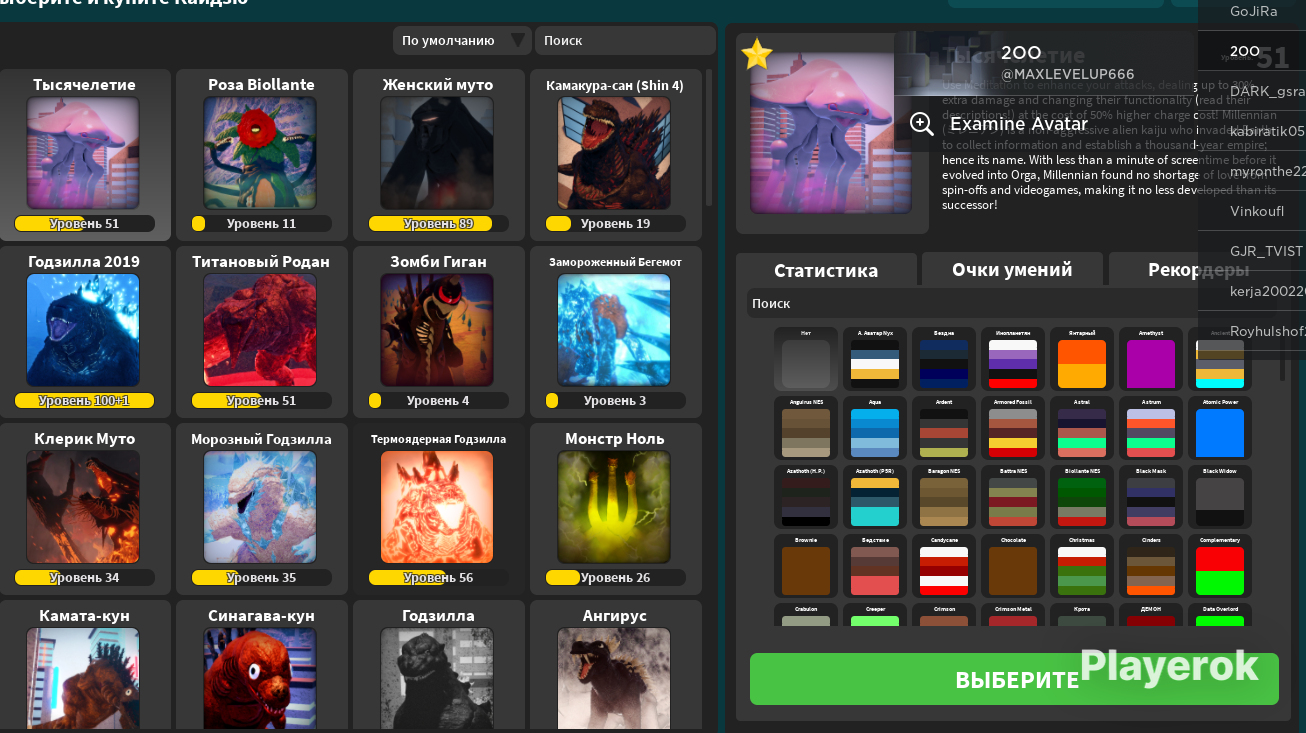Select the Тысячелетие kaiju card
The height and width of the screenshot is (733, 1306).
[x=85, y=155]
